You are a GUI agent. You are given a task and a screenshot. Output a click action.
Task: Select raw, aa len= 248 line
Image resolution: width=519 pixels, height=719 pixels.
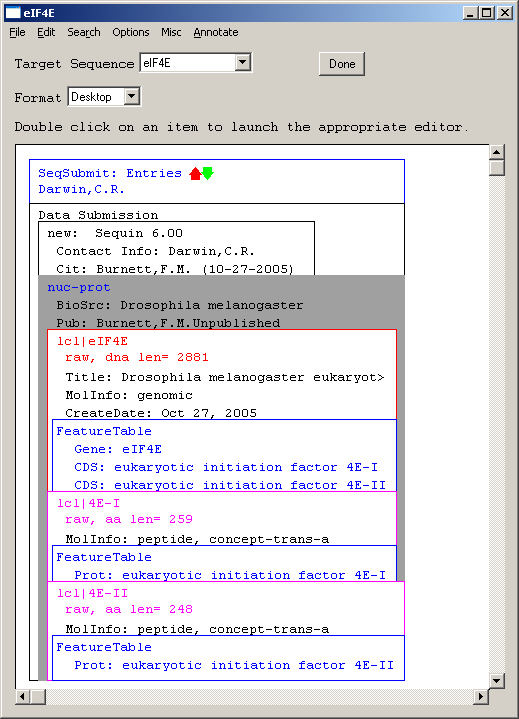(129, 609)
